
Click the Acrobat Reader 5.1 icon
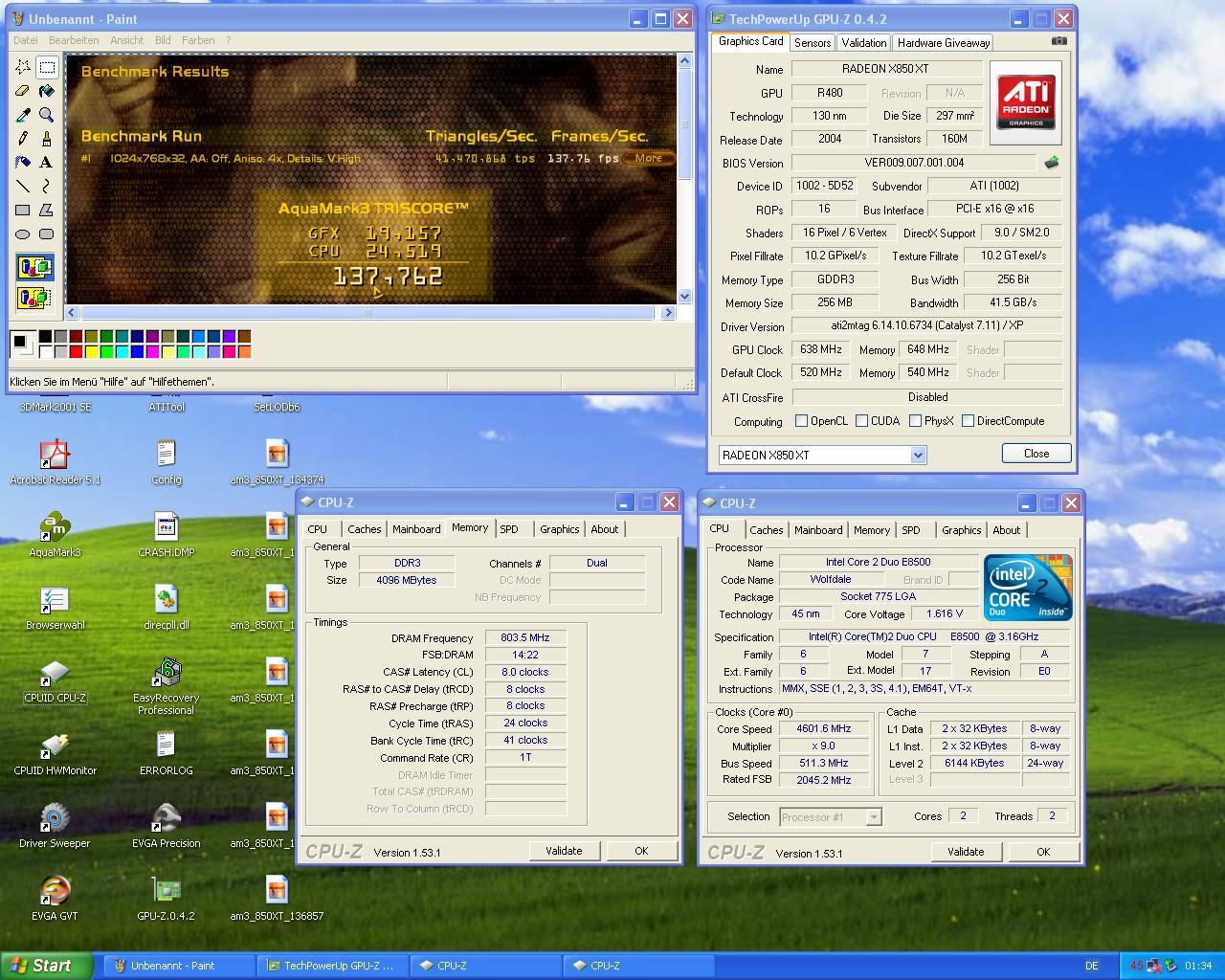(x=55, y=461)
